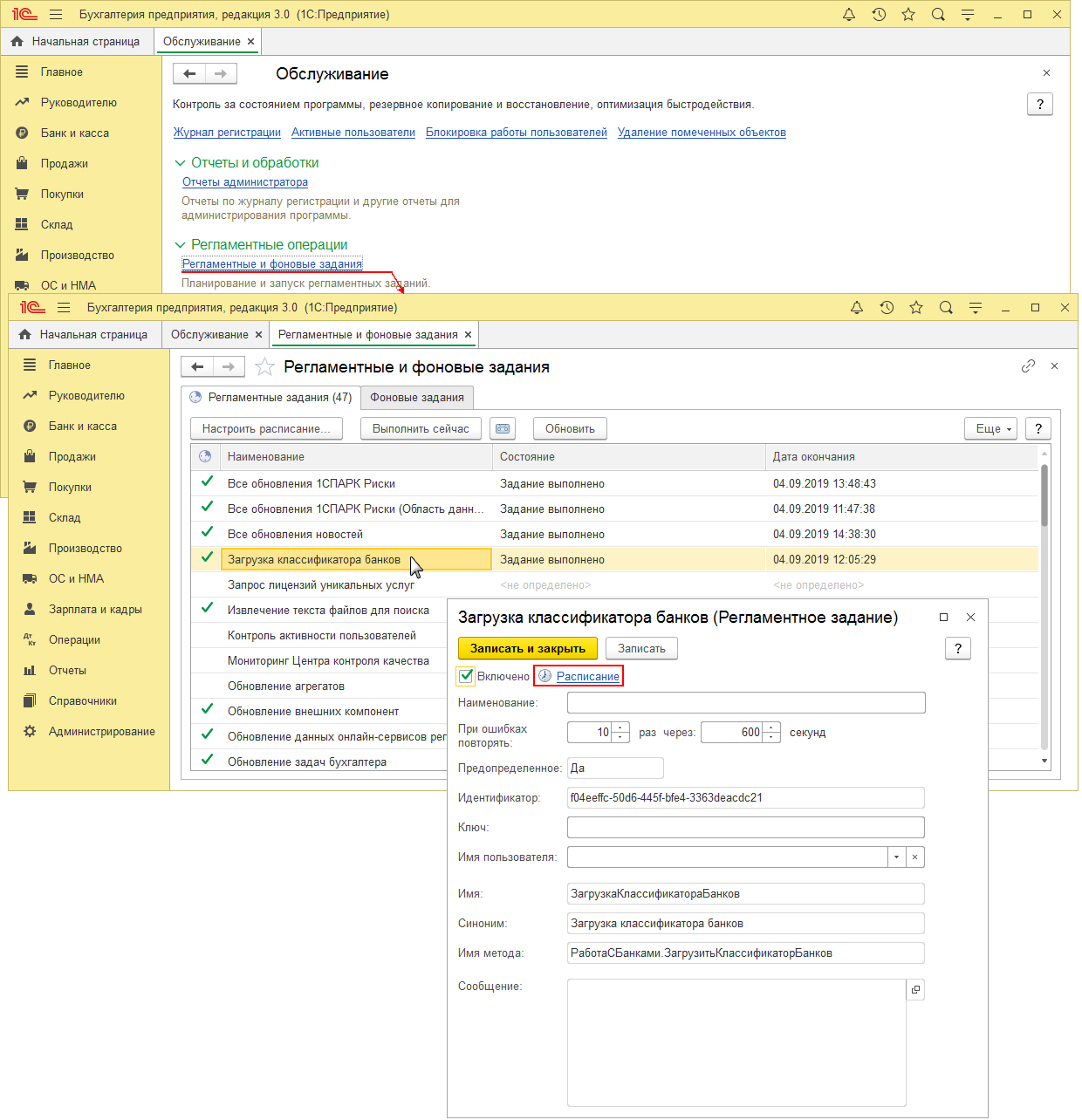Switch to Начальная страница tab in back window
This screenshot has width=1082, height=1120.
77,41
